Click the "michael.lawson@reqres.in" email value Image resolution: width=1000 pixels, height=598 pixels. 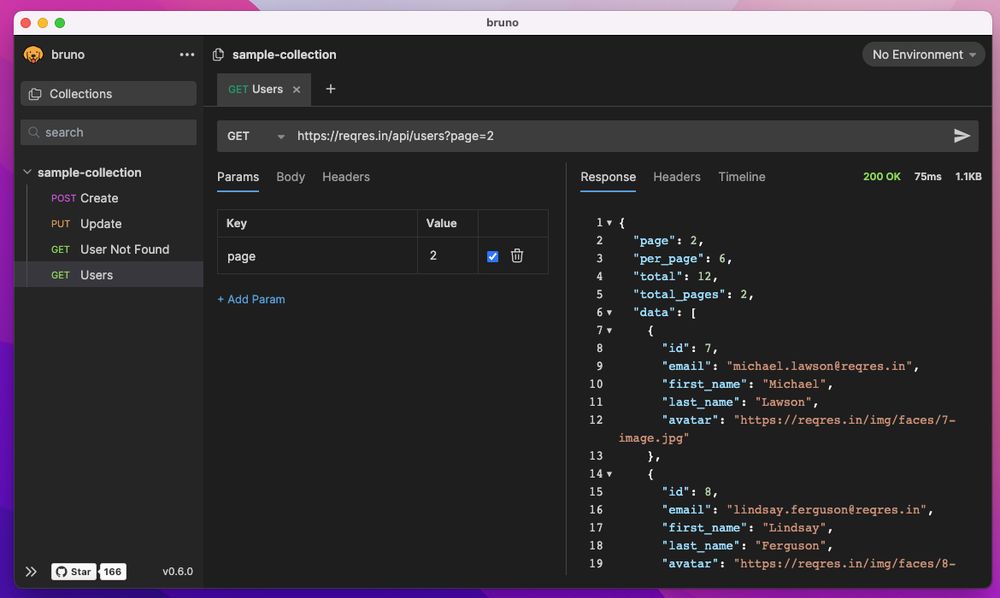pos(819,366)
